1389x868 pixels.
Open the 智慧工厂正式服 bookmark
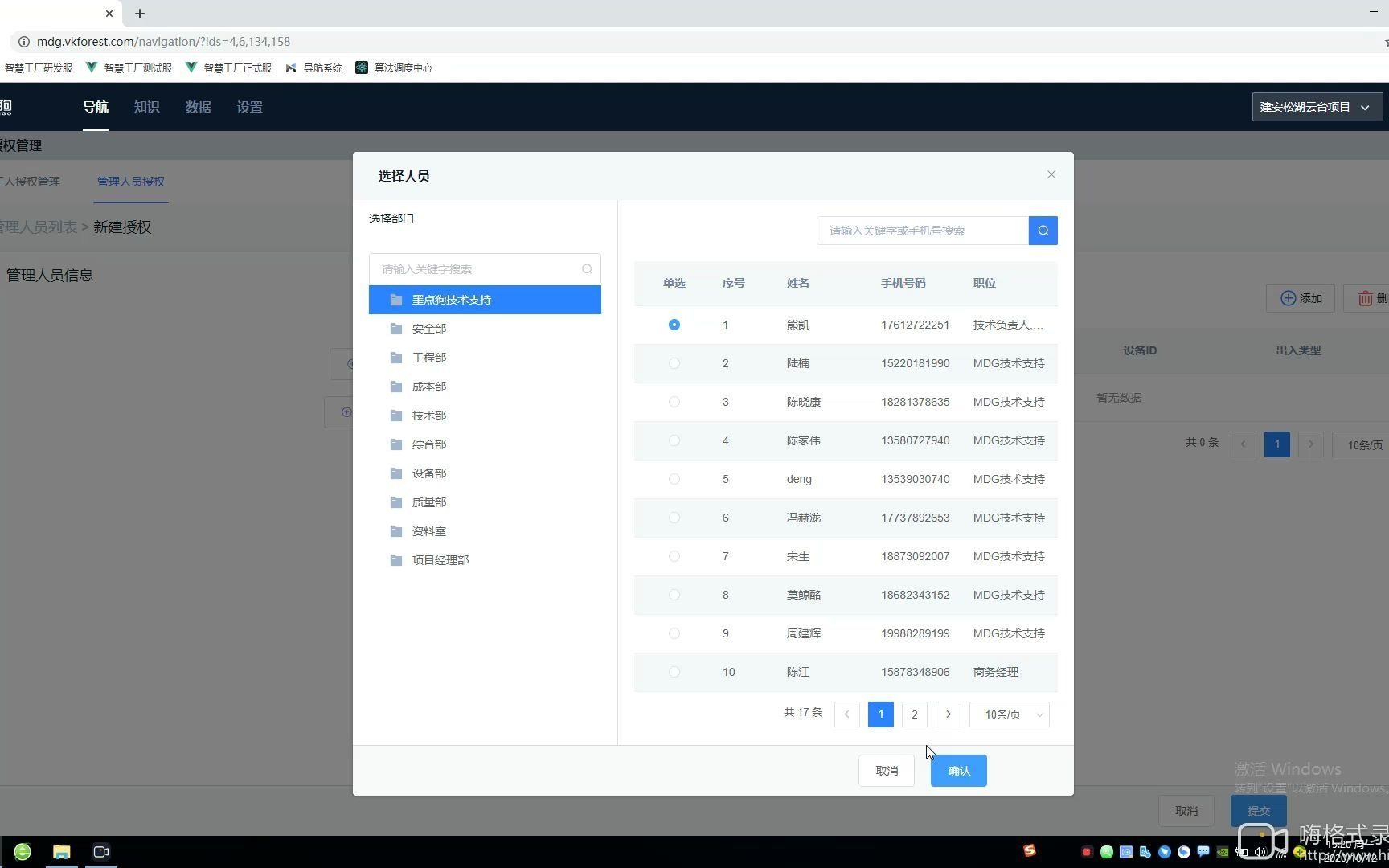[x=229, y=68]
